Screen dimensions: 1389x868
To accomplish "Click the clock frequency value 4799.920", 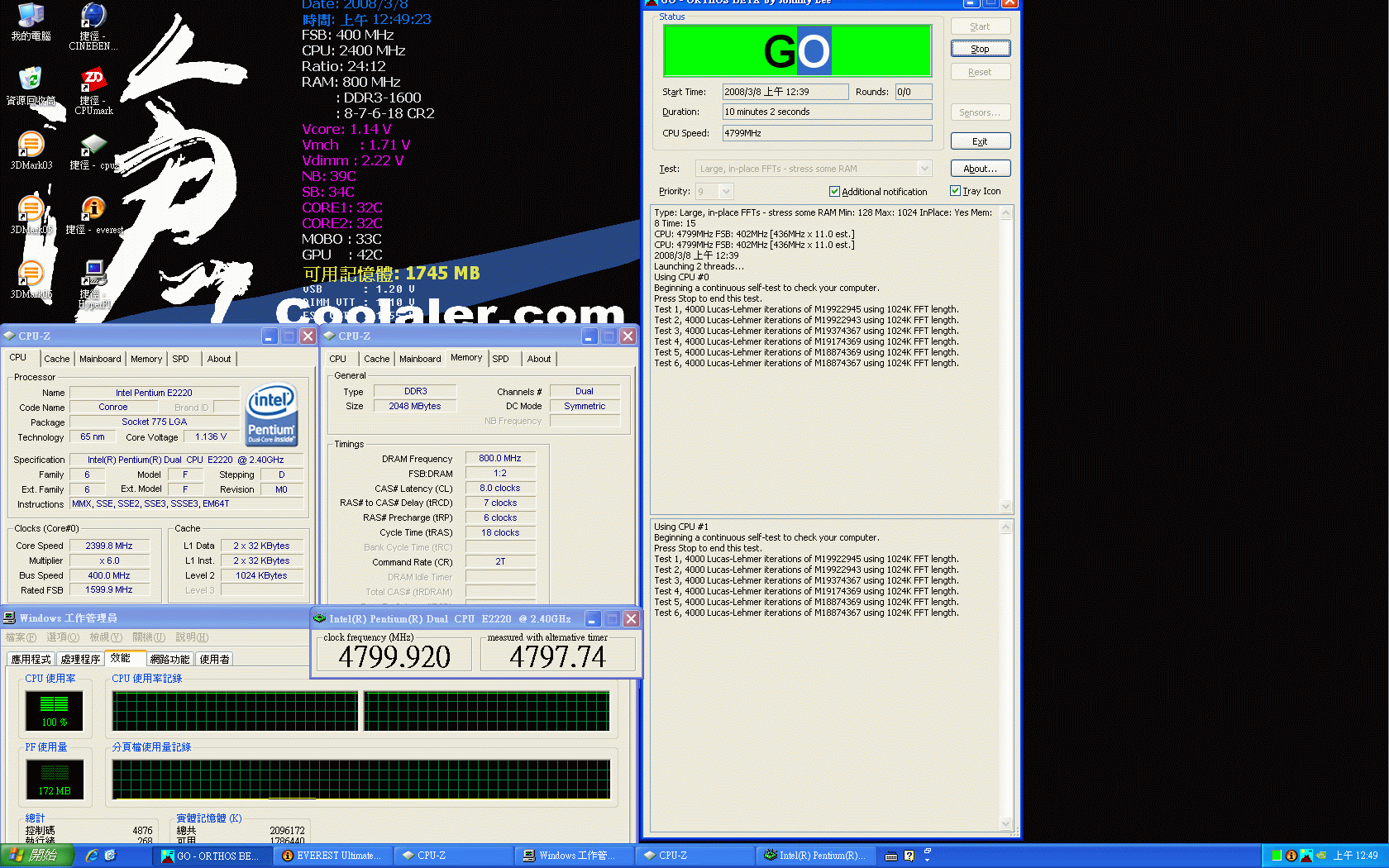I will (394, 657).
